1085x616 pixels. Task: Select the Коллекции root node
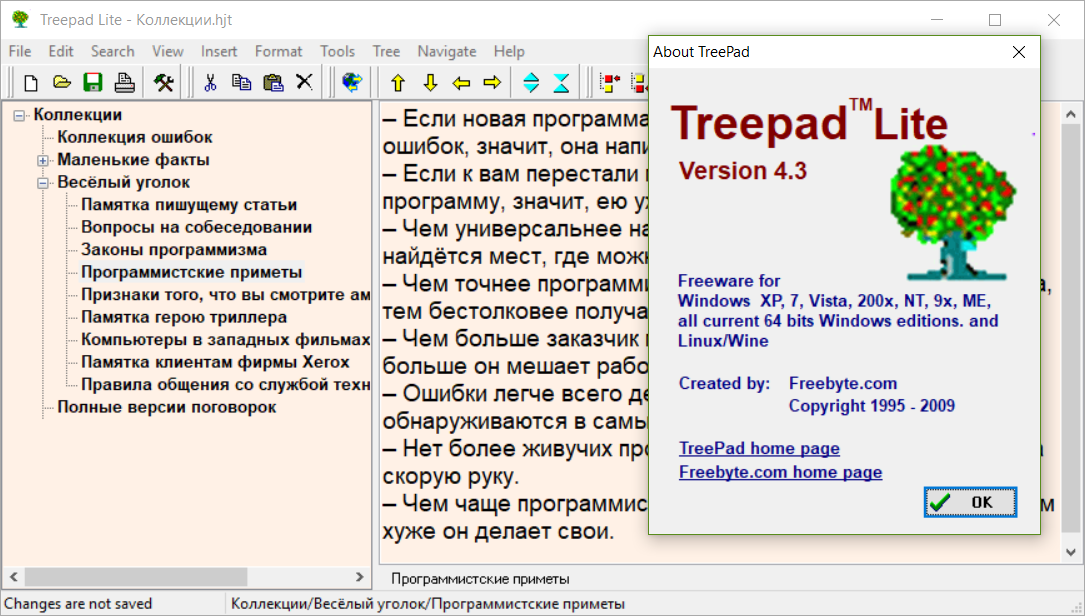pyautogui.click(x=78, y=115)
